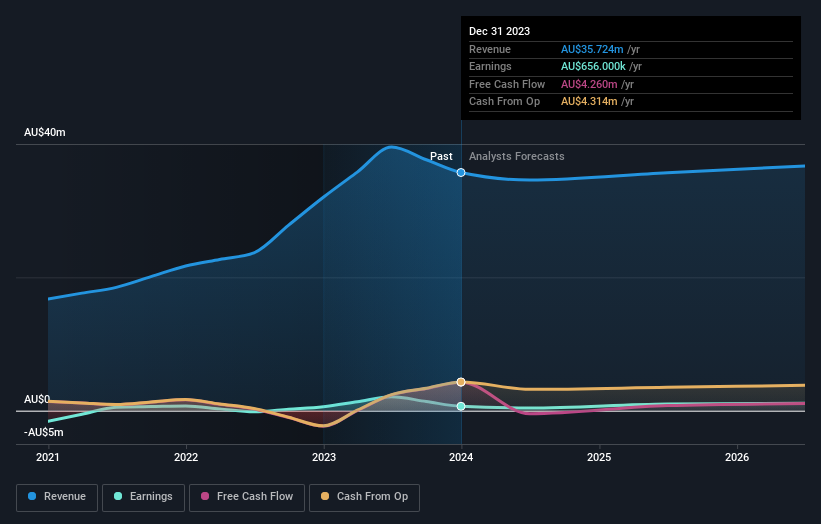Click the AU$35.724m revenue value

(x=592, y=49)
